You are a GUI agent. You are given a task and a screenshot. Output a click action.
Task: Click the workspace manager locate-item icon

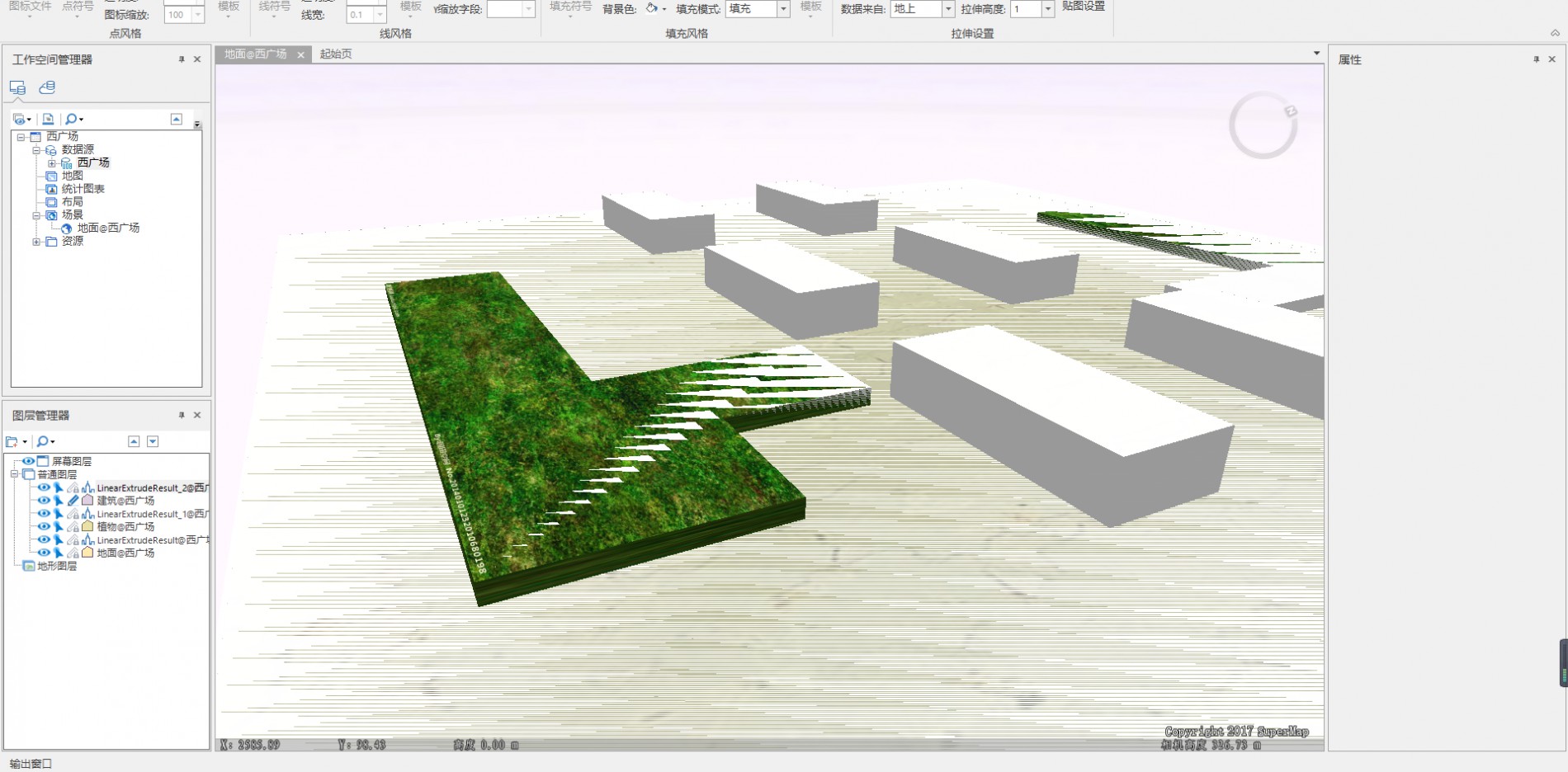[x=48, y=120]
